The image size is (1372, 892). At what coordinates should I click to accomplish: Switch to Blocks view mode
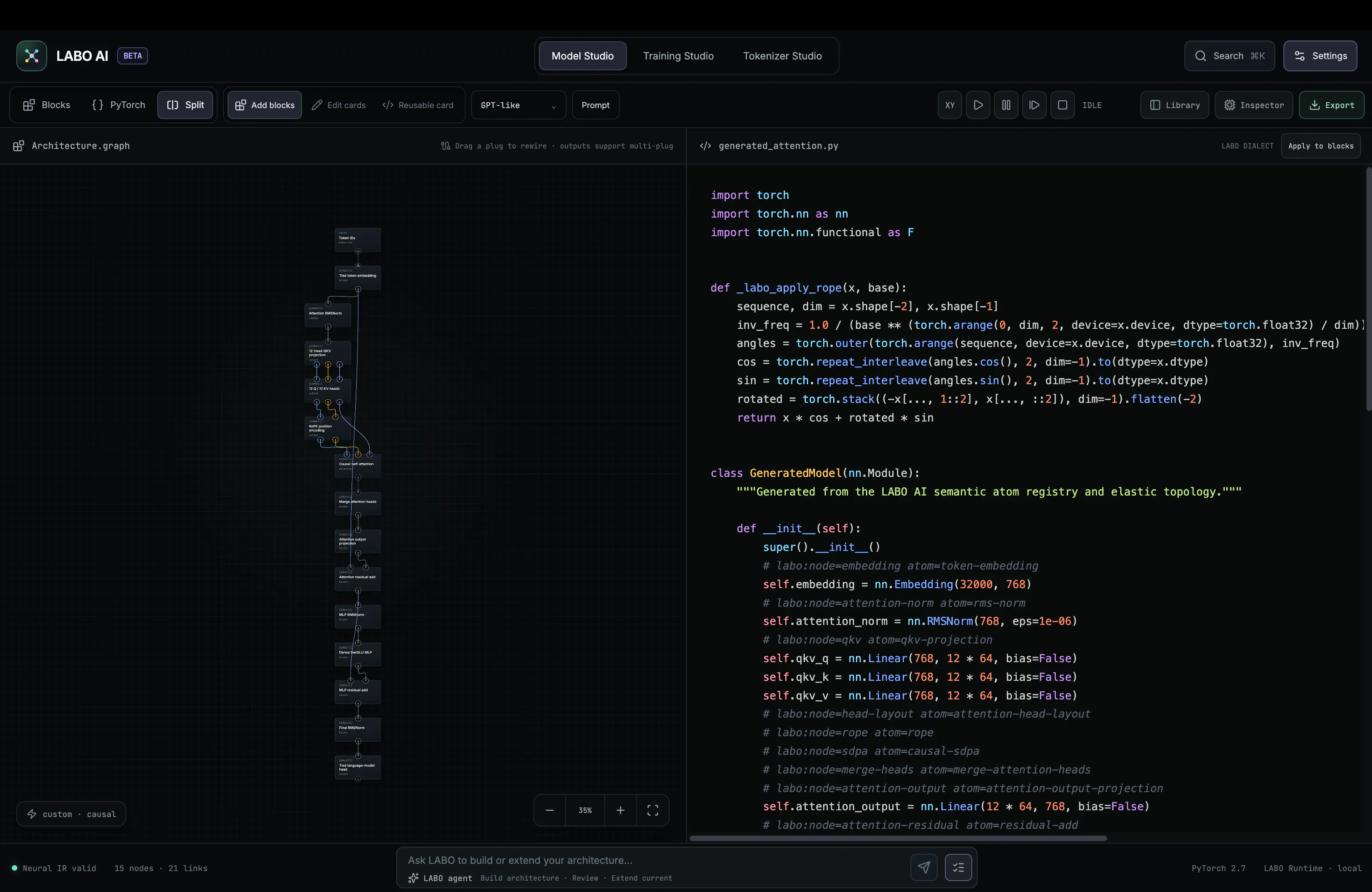[x=47, y=105]
